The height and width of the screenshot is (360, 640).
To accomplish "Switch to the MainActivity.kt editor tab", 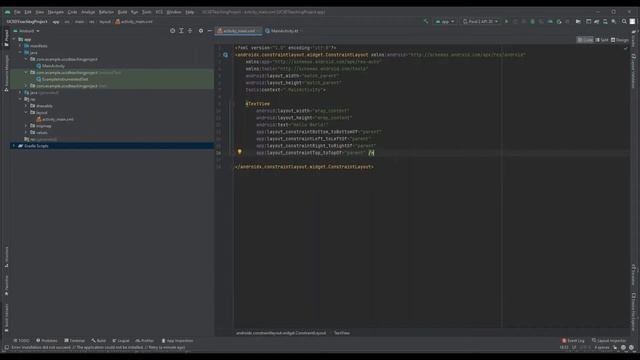I will pos(282,31).
